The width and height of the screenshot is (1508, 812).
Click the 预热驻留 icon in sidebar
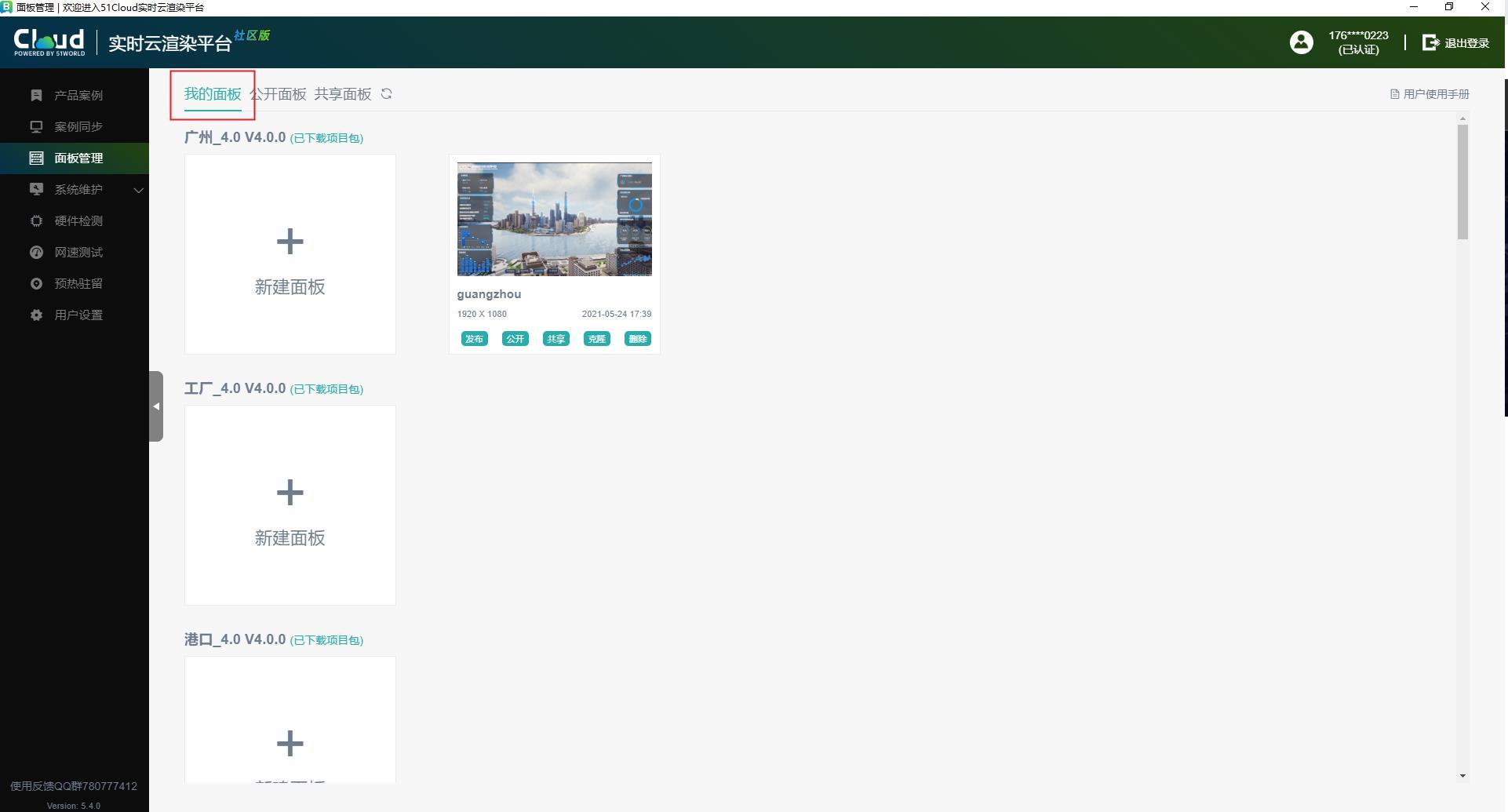click(x=36, y=283)
